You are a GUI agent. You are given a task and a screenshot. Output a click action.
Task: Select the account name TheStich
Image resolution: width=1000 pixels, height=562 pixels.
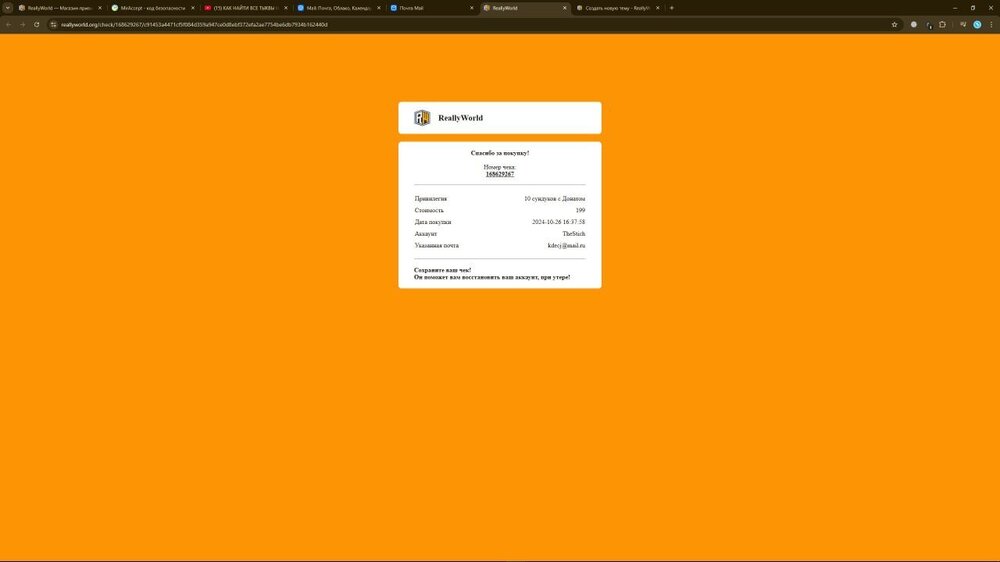(x=573, y=233)
